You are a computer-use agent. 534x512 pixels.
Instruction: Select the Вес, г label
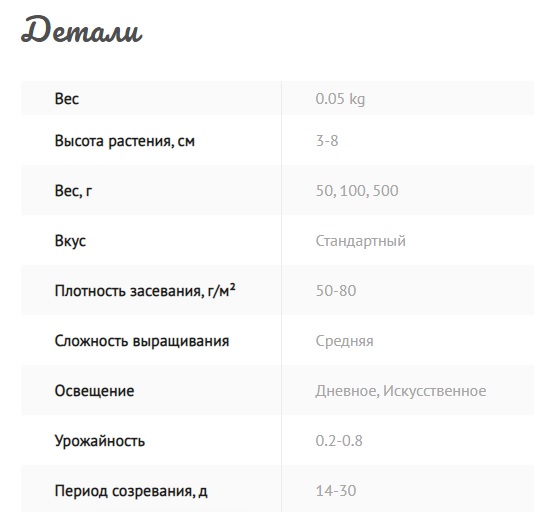[73, 190]
